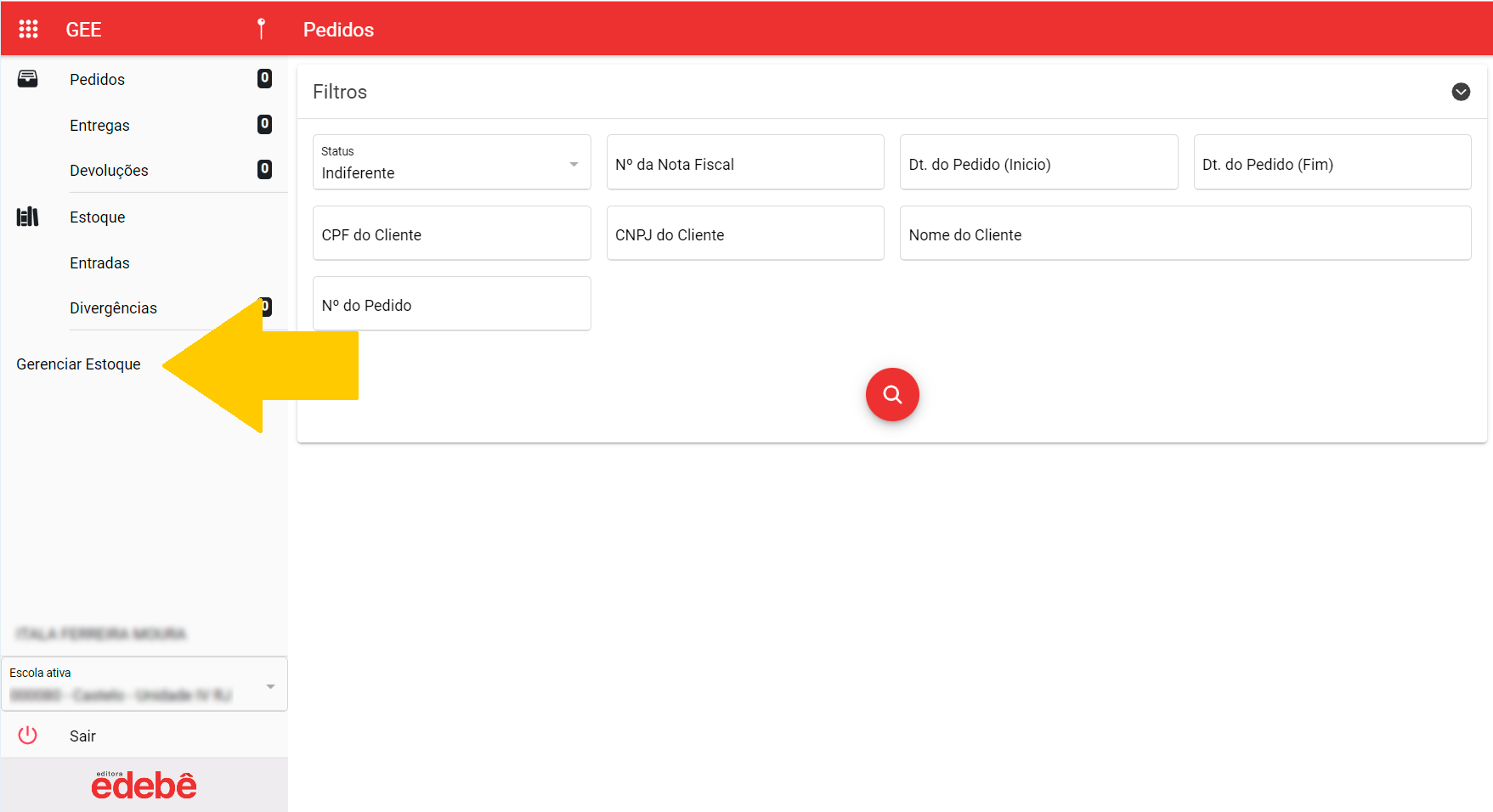Click the Entregas count badge
Image resolution: width=1493 pixels, height=812 pixels.
(x=264, y=124)
